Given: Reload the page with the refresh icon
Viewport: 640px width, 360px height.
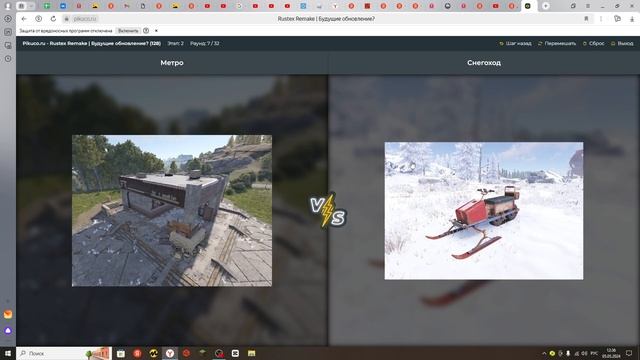Looking at the screenshot, I should click(53, 19).
